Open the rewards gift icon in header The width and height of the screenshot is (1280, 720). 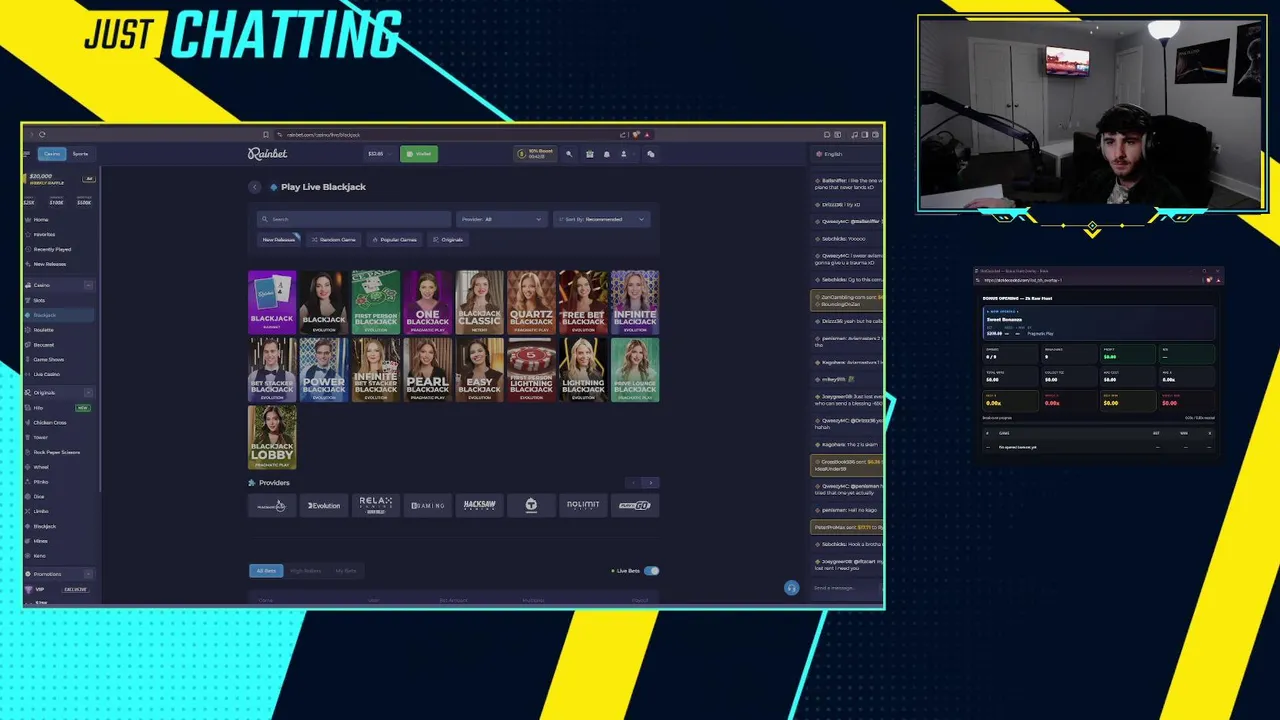590,154
